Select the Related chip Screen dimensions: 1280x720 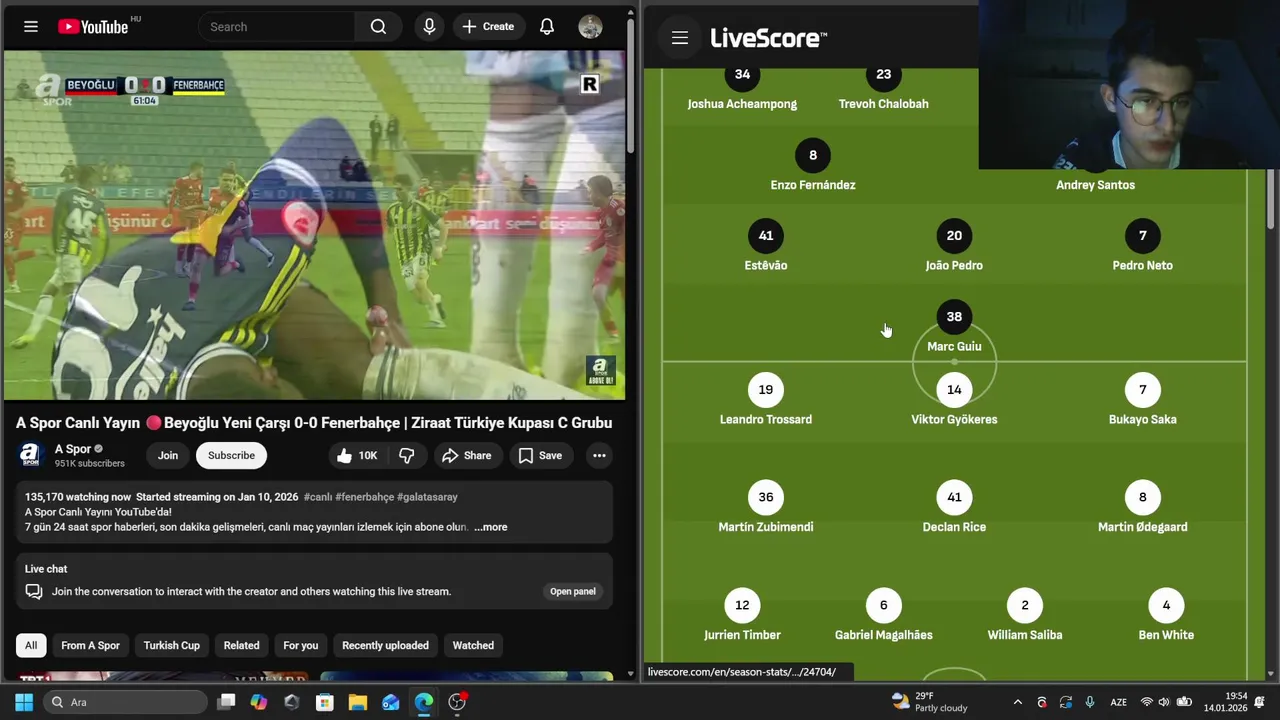tap(241, 645)
